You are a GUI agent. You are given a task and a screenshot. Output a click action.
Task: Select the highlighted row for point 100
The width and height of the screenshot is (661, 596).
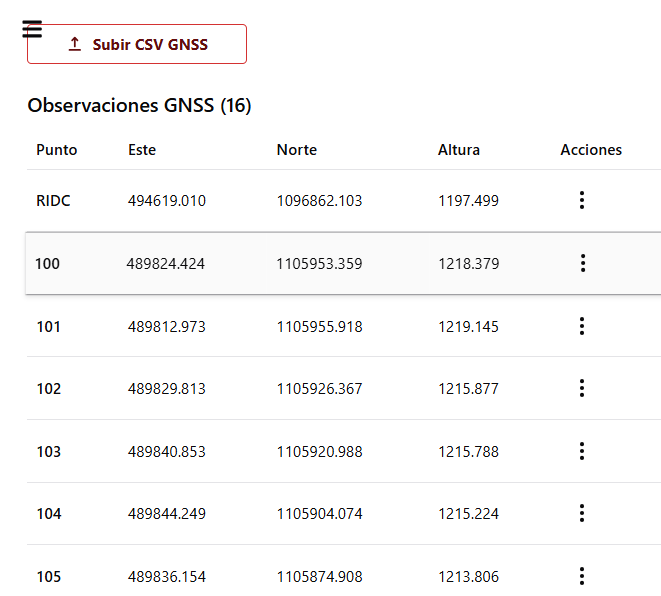pyautogui.click(x=343, y=263)
